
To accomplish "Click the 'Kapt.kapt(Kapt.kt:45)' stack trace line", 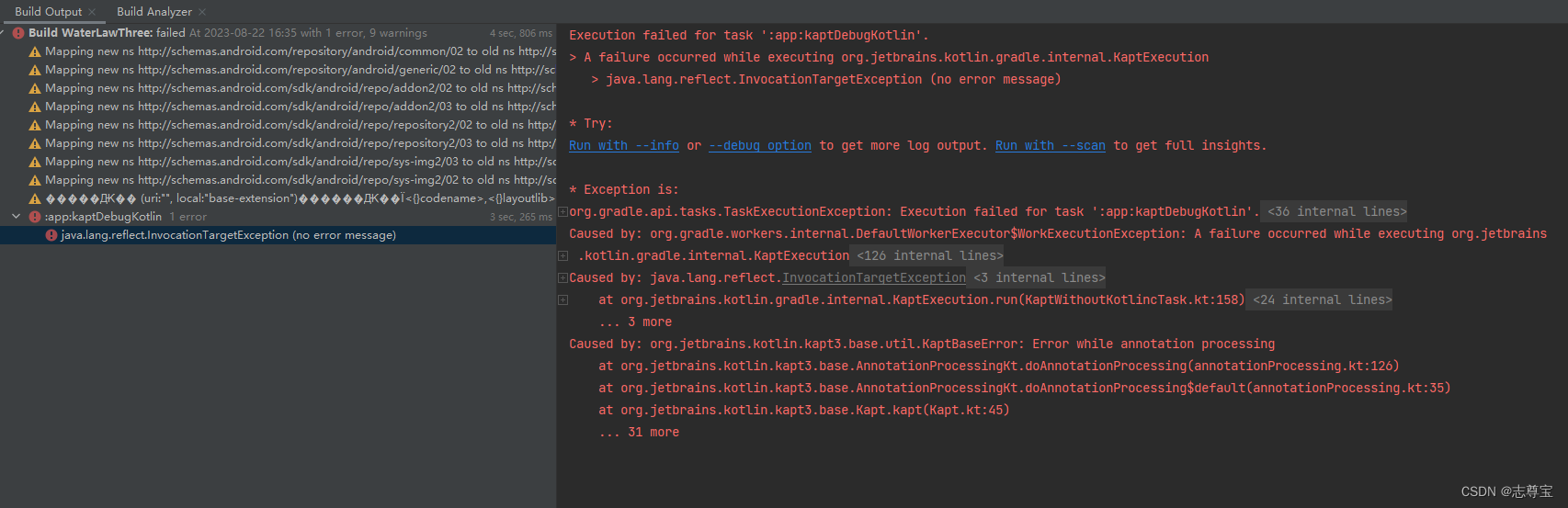I will pos(804,410).
